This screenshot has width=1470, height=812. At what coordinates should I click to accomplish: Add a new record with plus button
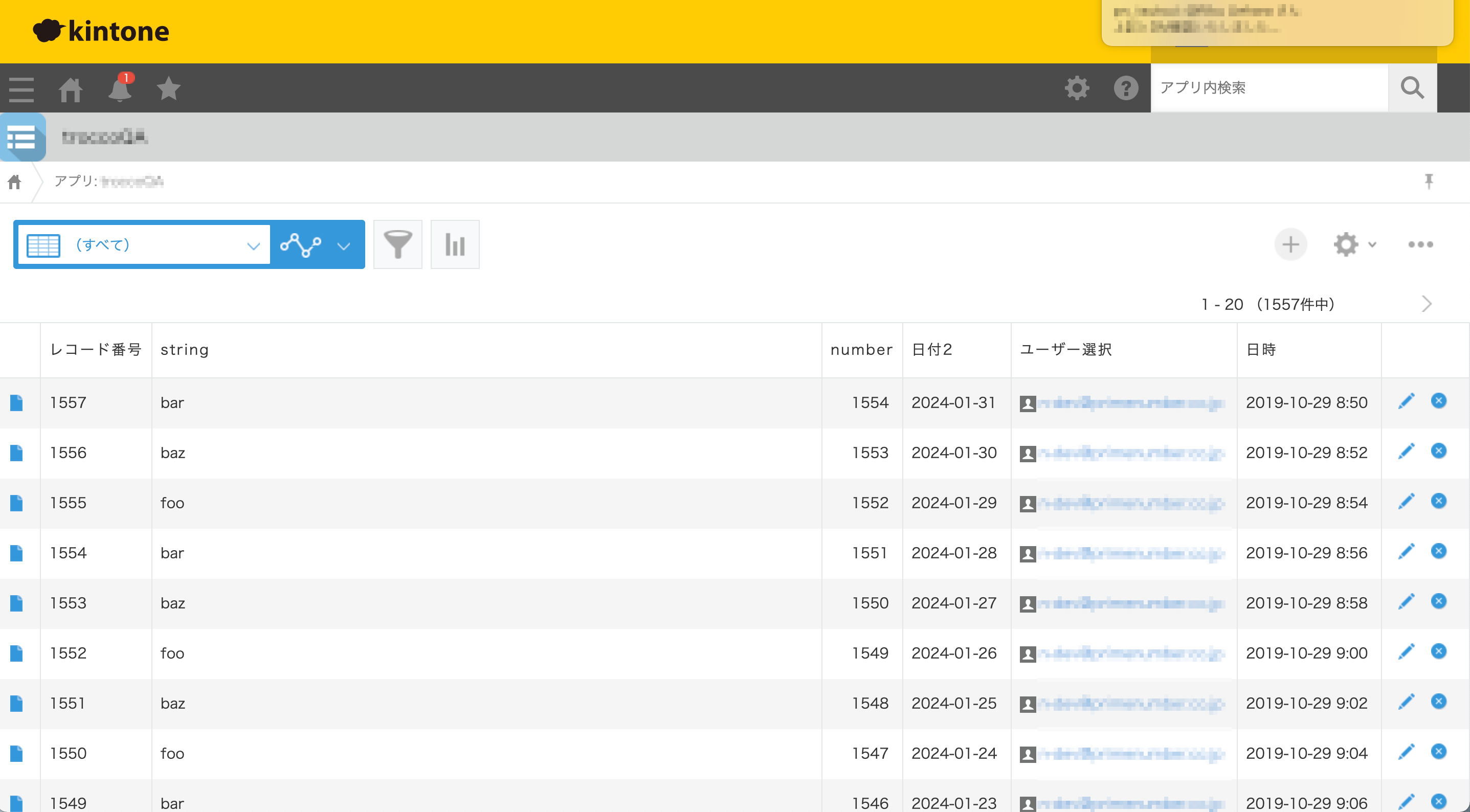[1290, 244]
